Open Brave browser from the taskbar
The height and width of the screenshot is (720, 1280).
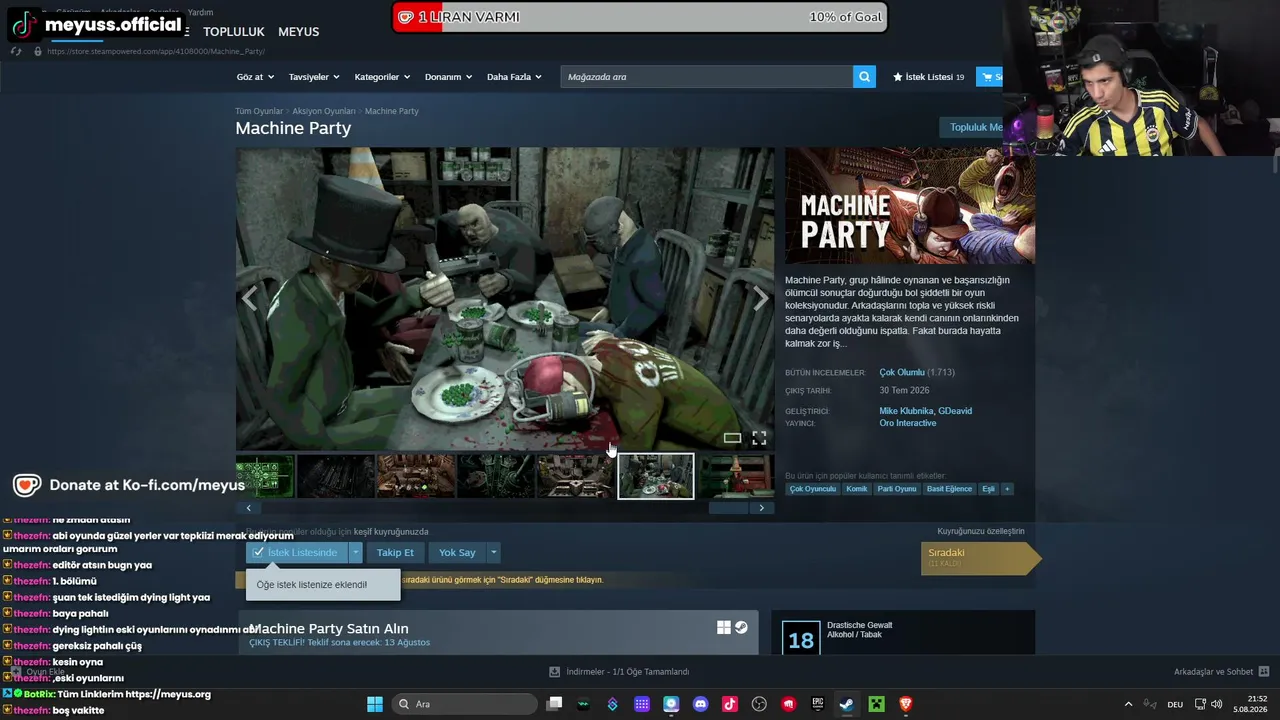coord(905,704)
